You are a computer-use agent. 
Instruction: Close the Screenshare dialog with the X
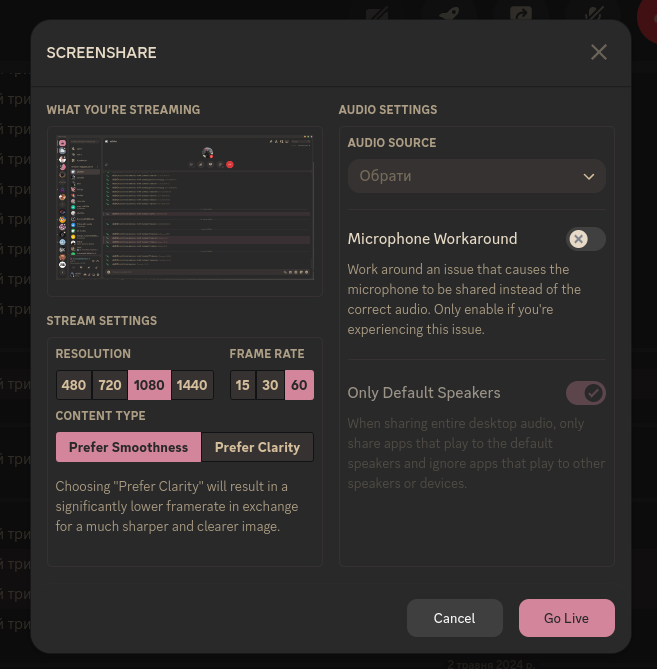point(599,52)
